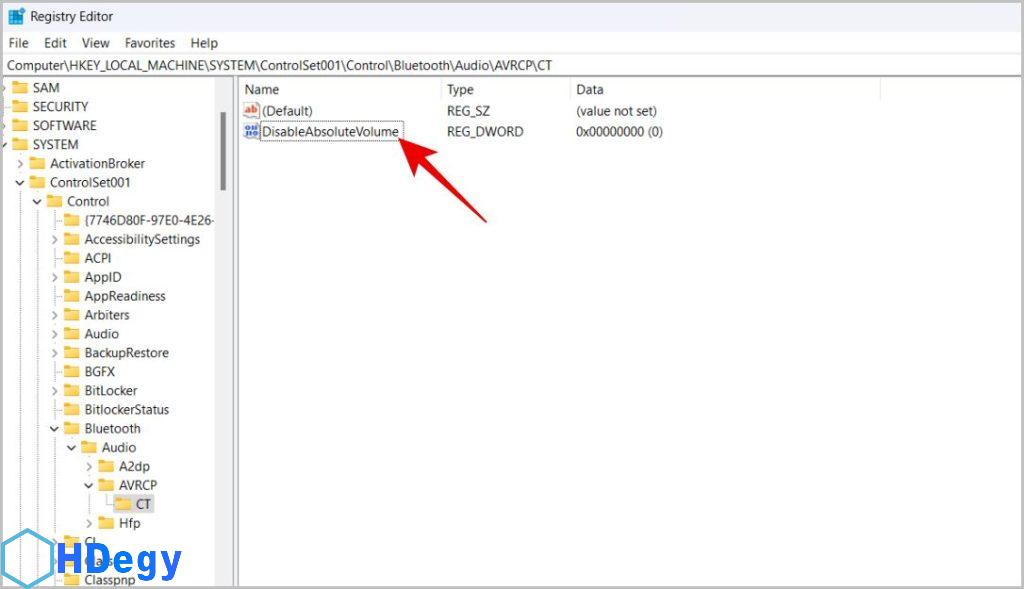Open the Favorites menu
Screen dimensions: 1024x589
pyautogui.click(x=150, y=43)
